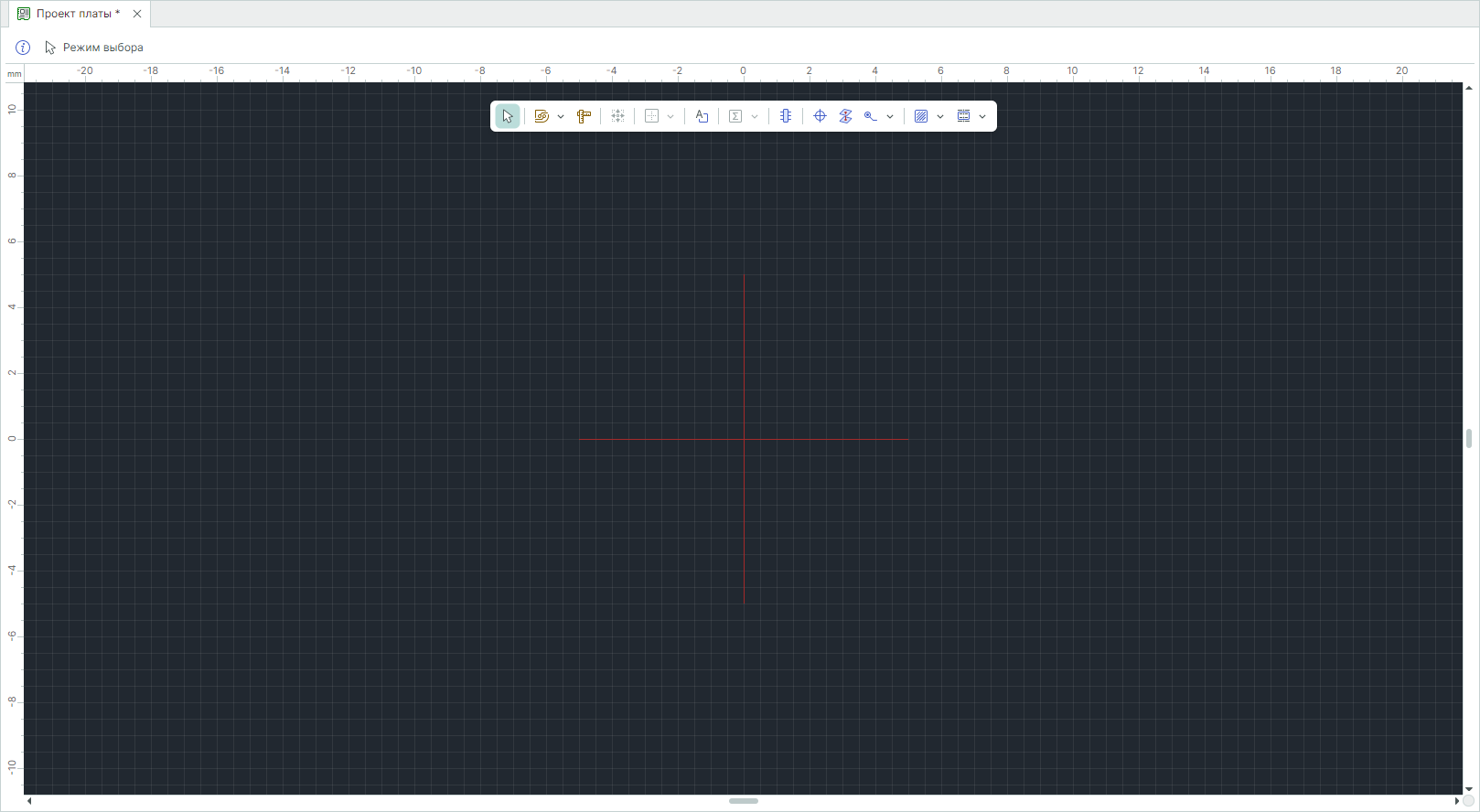Click the greyed-out move-arrows icon
1480x812 pixels.
tap(618, 116)
